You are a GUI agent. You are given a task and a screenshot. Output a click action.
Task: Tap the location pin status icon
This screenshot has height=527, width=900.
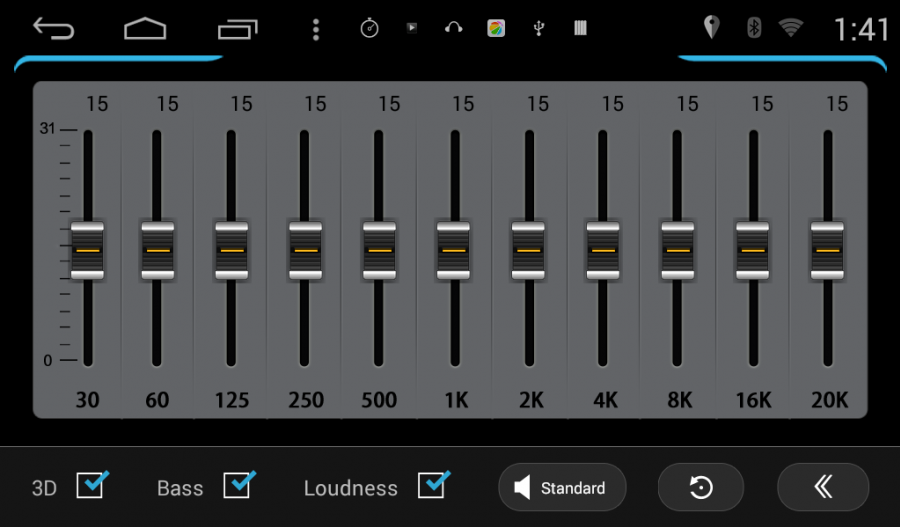711,27
